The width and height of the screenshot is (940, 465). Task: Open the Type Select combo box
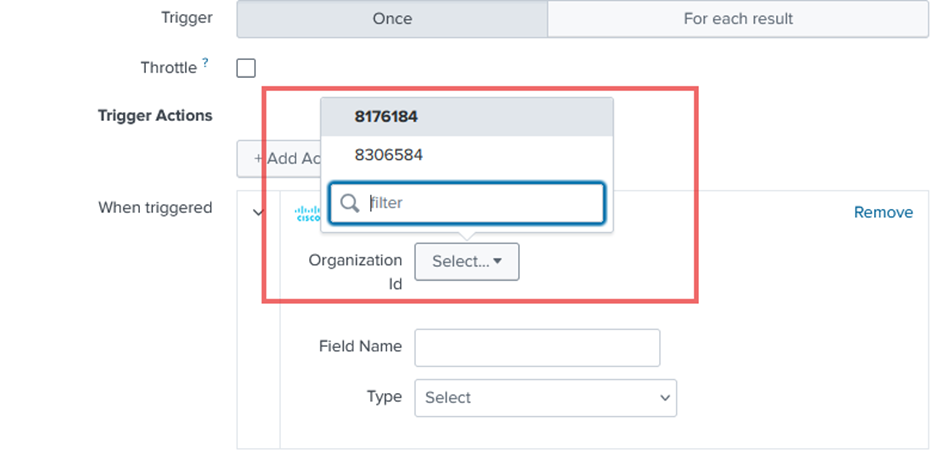pos(545,397)
